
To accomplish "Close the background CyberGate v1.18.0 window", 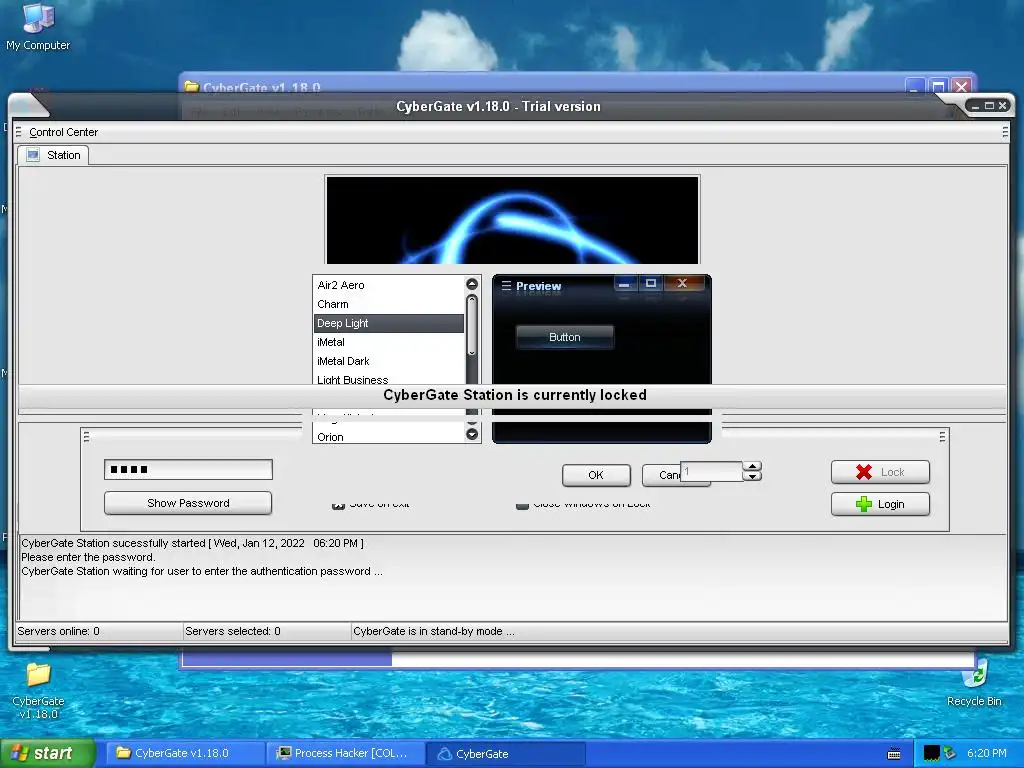I will pyautogui.click(x=961, y=86).
